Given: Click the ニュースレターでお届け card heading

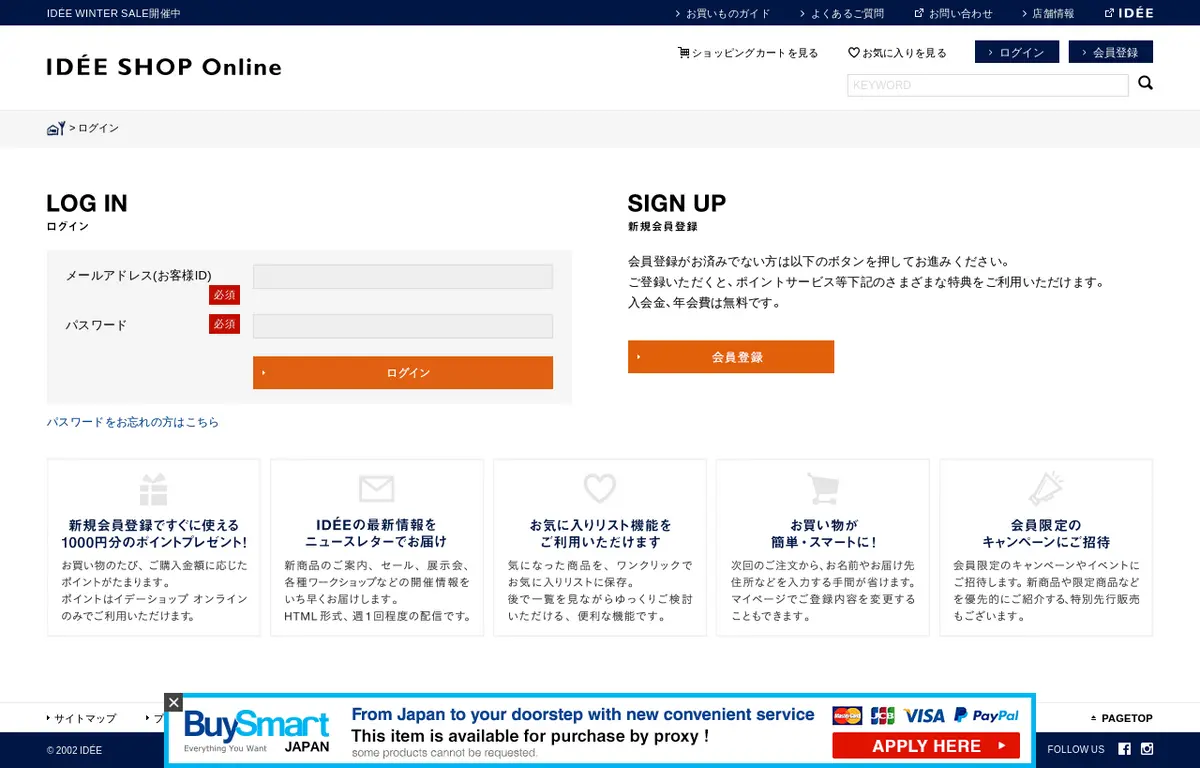Looking at the screenshot, I should point(376,533).
